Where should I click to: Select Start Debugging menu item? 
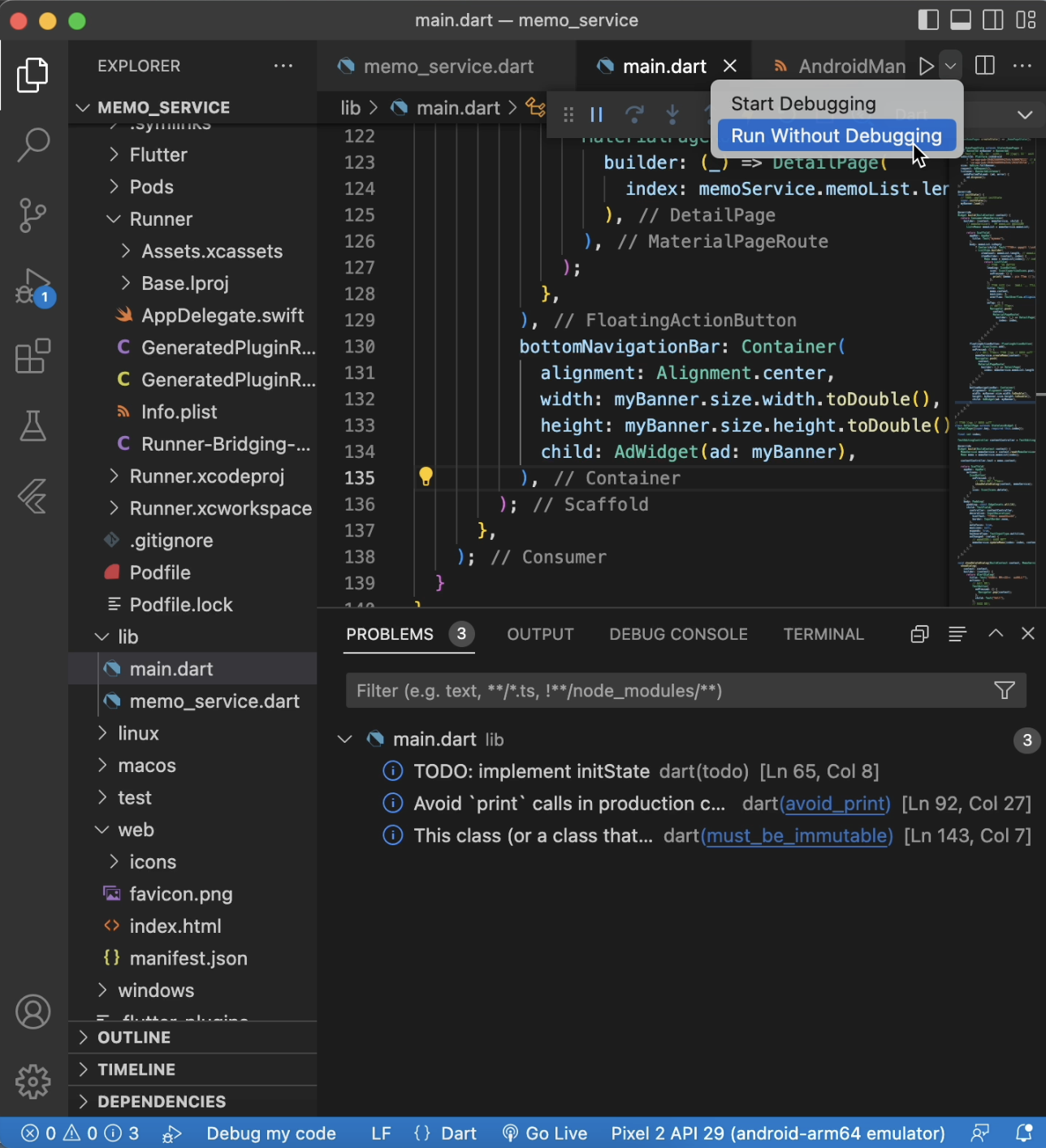pos(836,103)
